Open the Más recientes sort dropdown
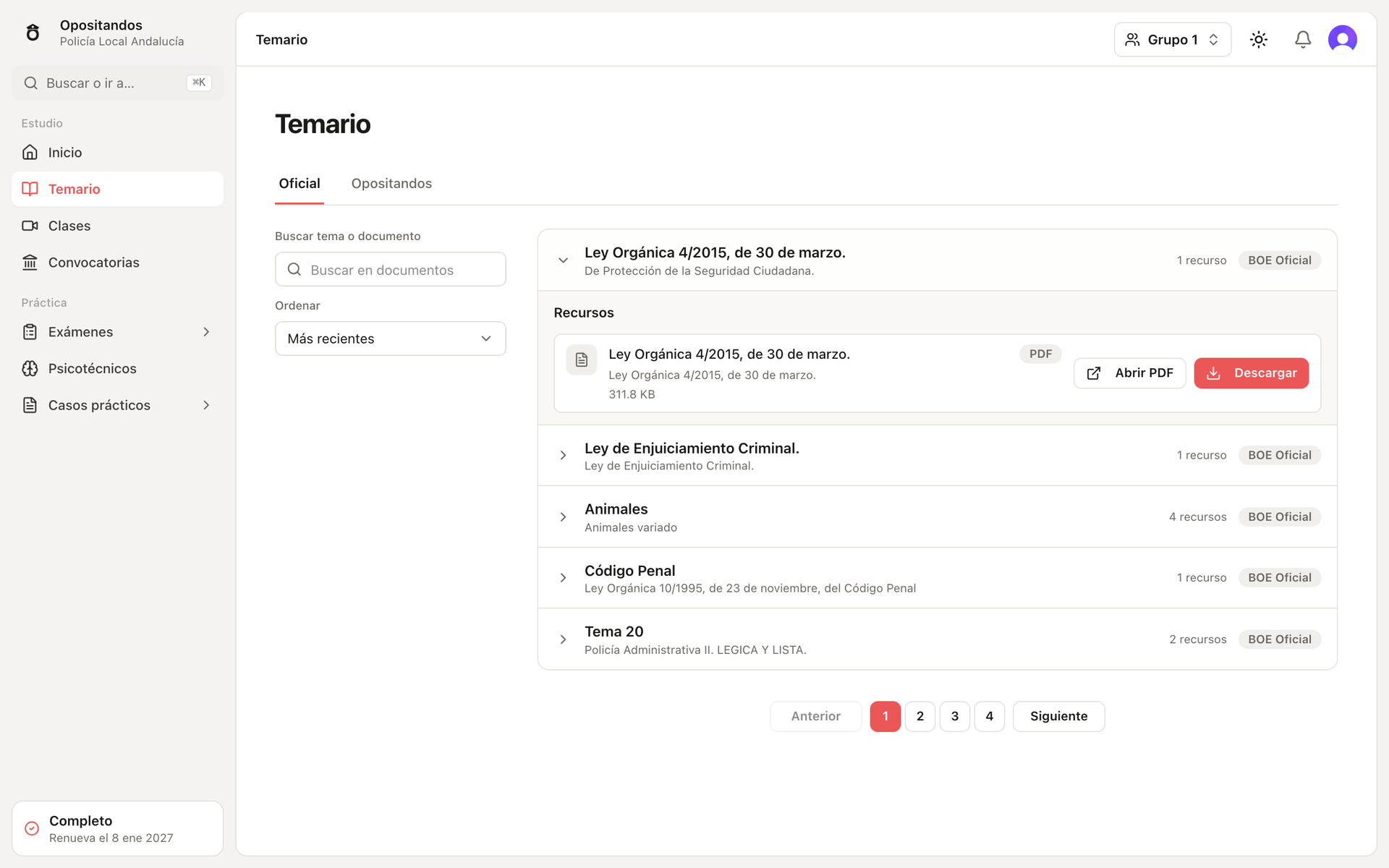Image resolution: width=1389 pixels, height=868 pixels. pyautogui.click(x=391, y=339)
